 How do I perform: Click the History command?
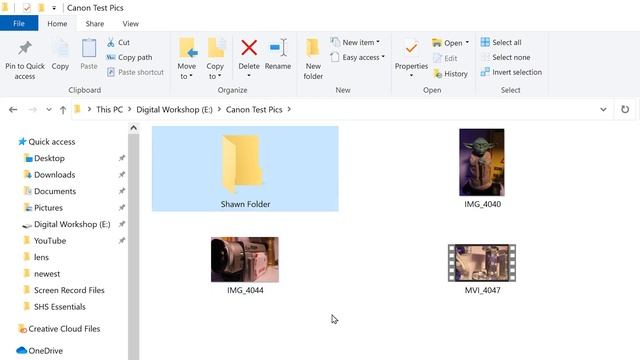(x=450, y=74)
